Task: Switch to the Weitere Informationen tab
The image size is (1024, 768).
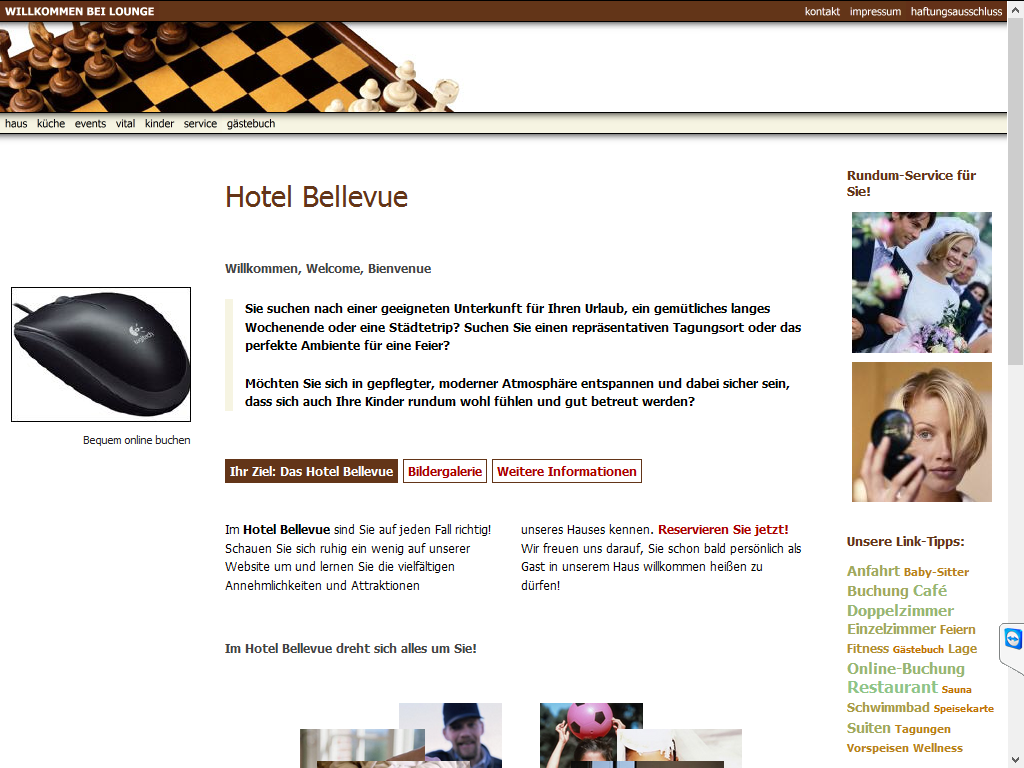Action: point(567,472)
